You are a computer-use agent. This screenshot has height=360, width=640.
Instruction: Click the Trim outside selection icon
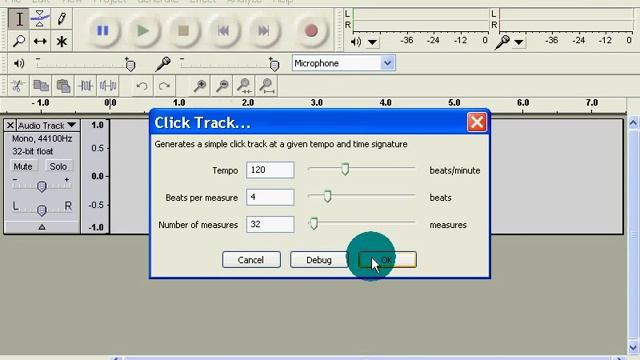(x=86, y=86)
